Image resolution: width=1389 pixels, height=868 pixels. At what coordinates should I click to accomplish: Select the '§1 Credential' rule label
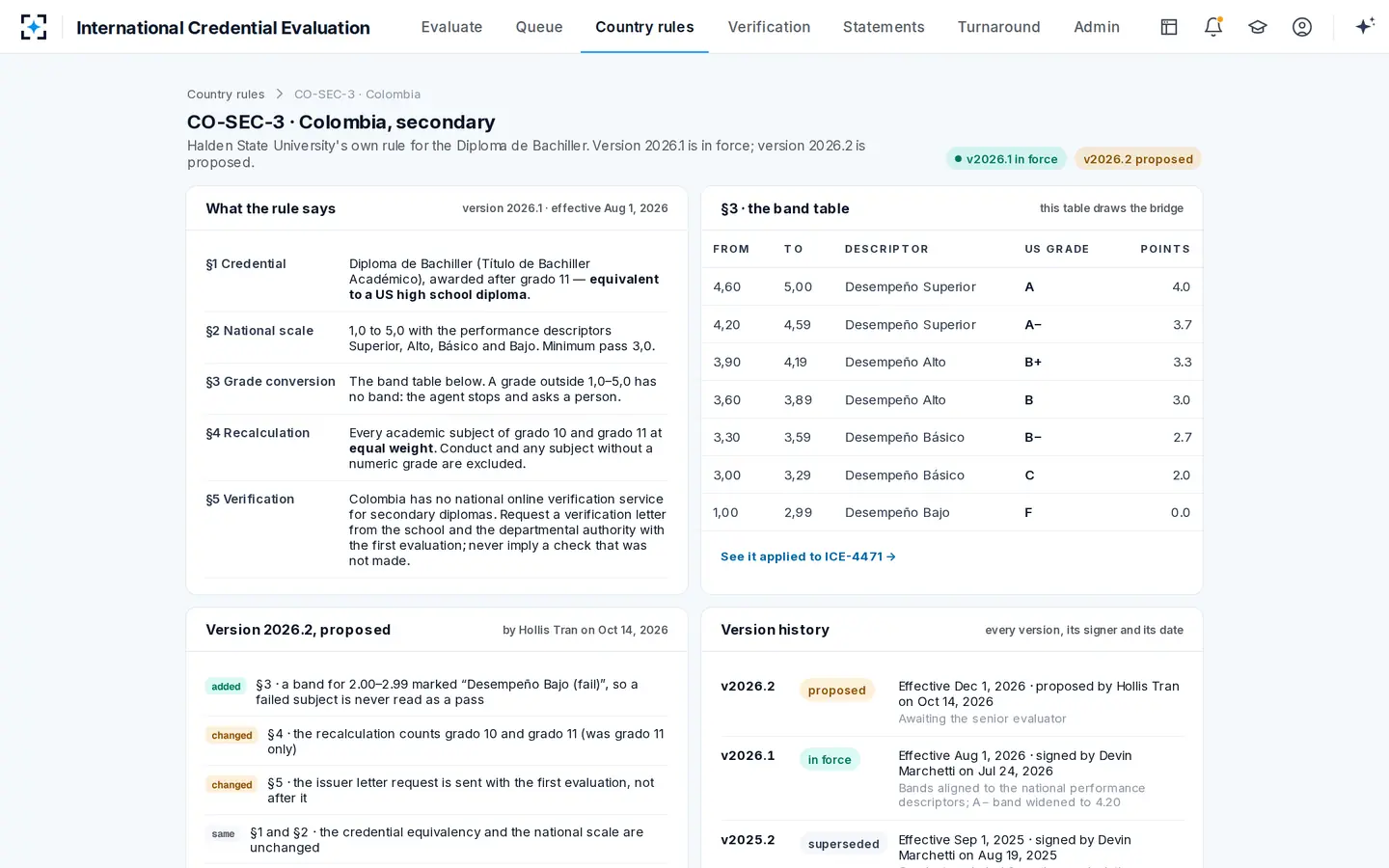click(246, 264)
